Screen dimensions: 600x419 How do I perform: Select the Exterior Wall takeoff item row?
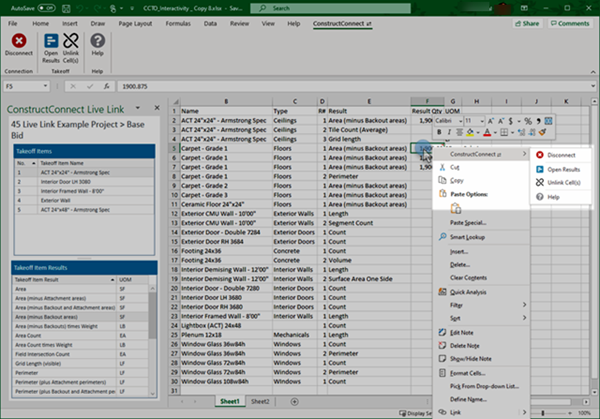click(84, 200)
